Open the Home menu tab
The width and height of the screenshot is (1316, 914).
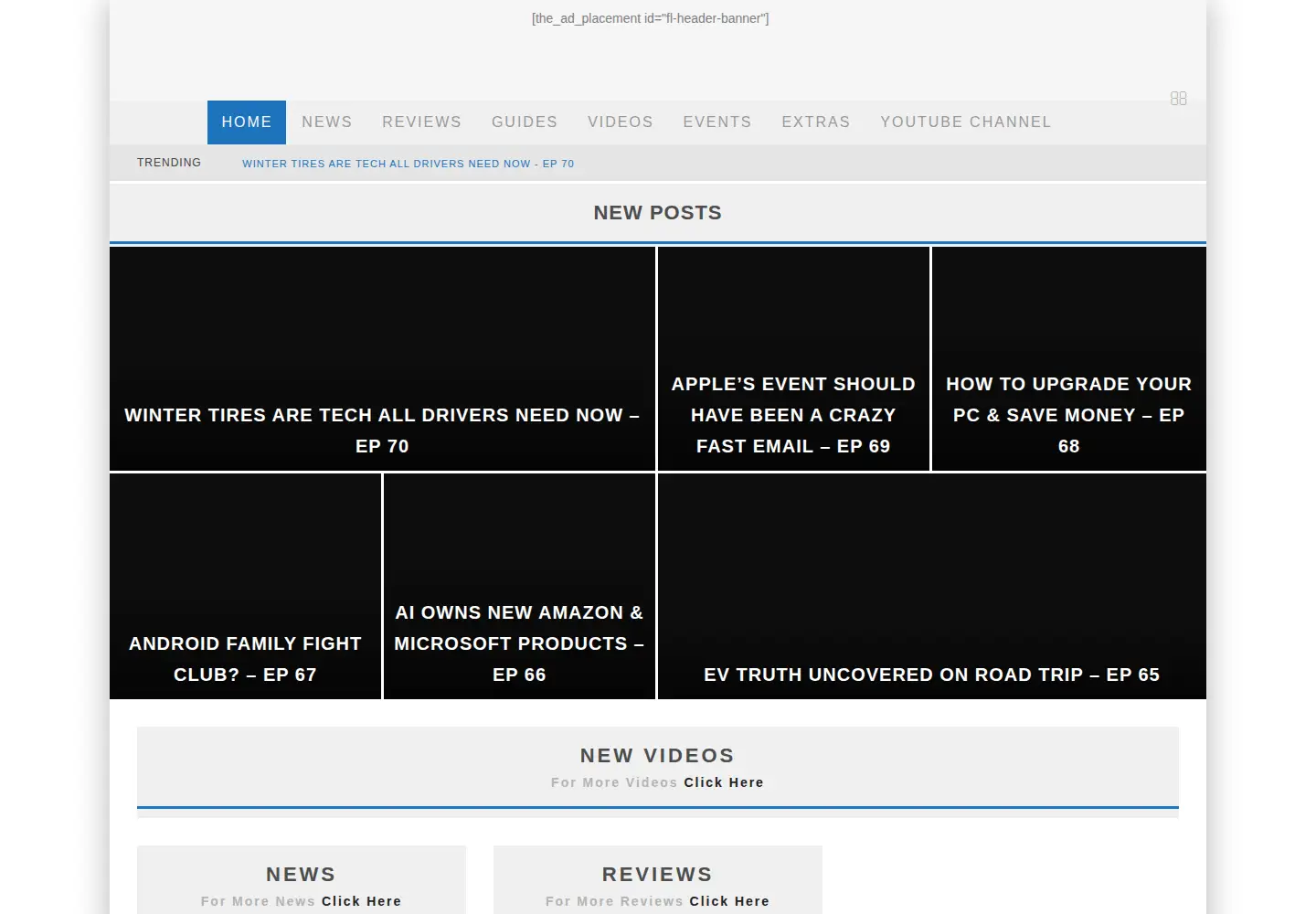(247, 122)
